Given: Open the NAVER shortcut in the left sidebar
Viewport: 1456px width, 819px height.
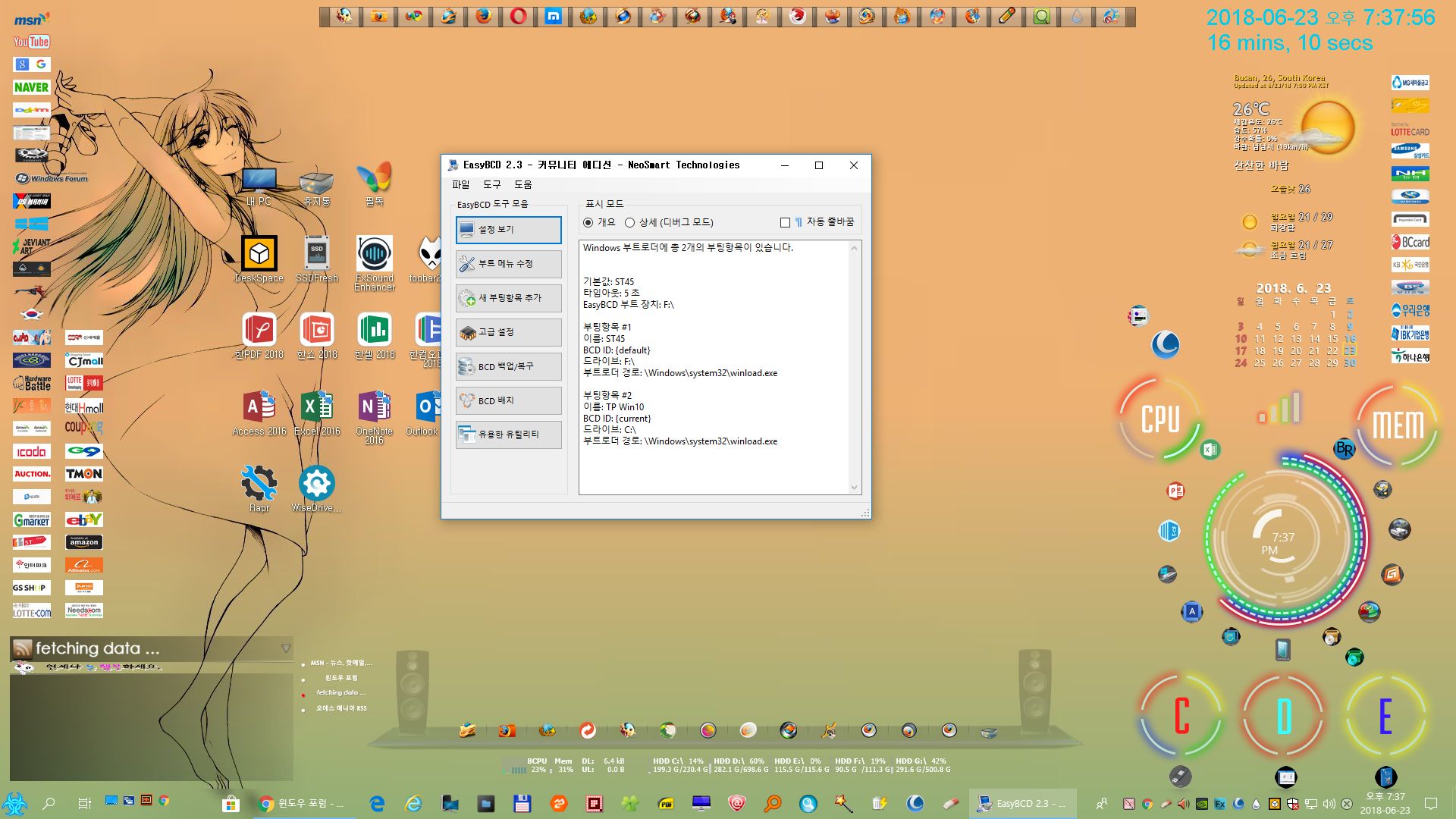Looking at the screenshot, I should pos(31,87).
